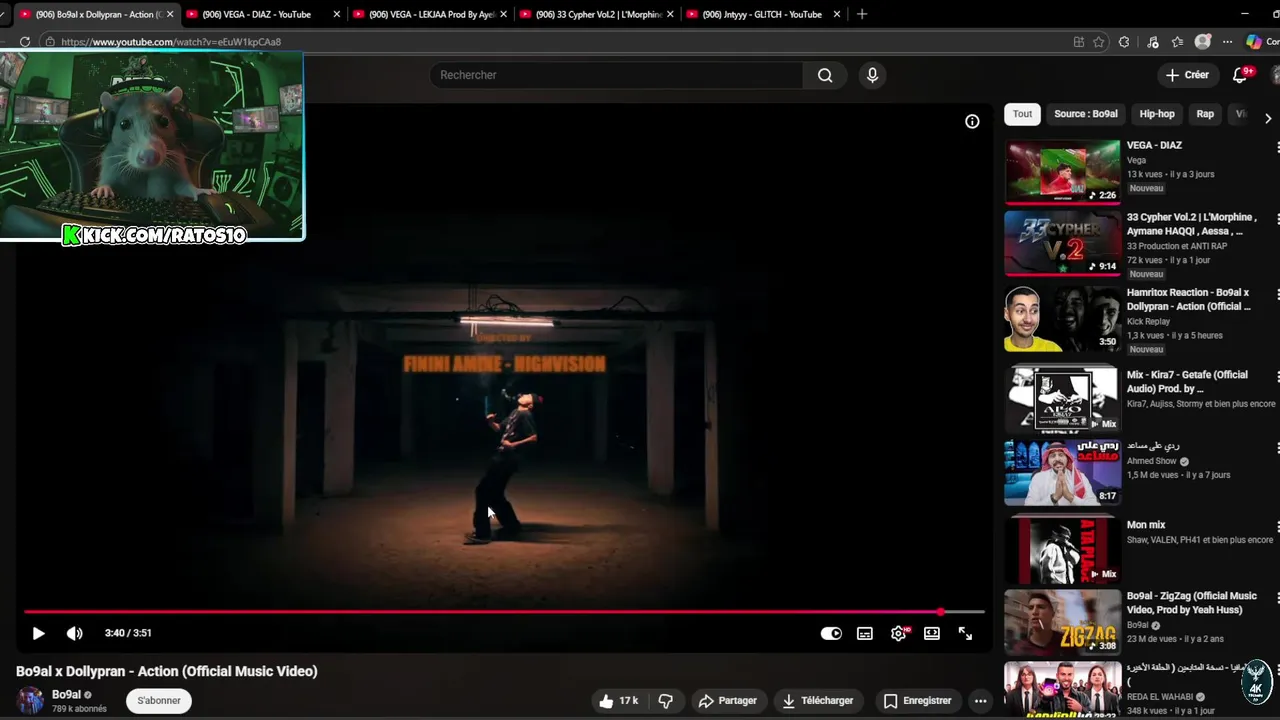
Task: Open YouTube notifications bell
Action: pyautogui.click(x=1241, y=75)
